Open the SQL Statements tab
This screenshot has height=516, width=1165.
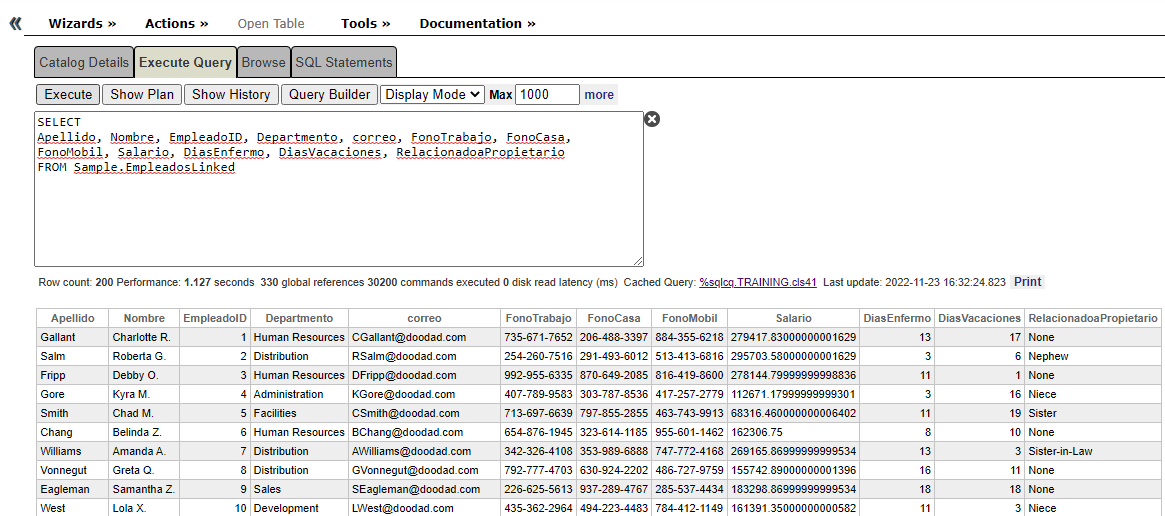tap(344, 62)
